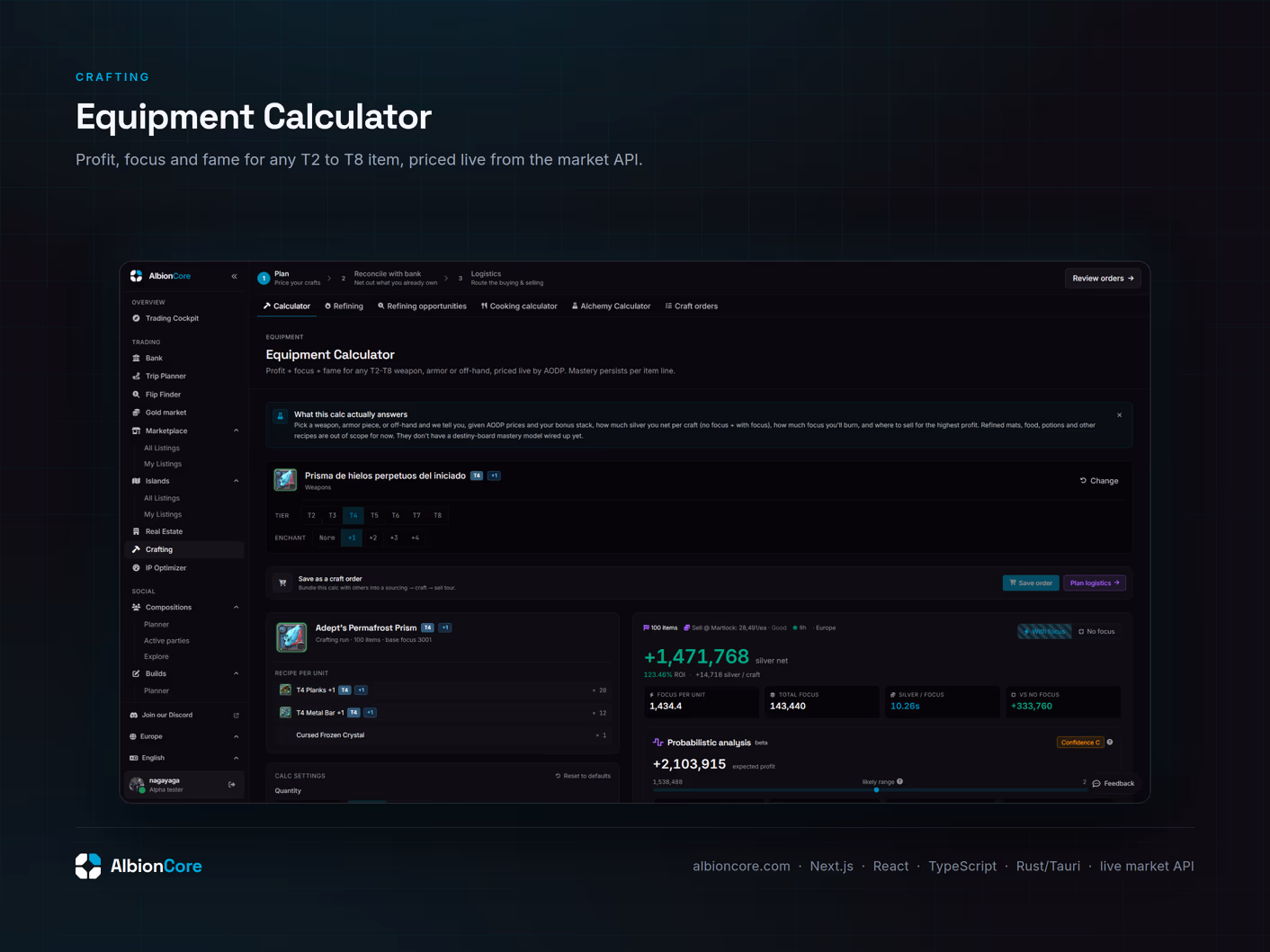Open the English language dropdown
This screenshot has height=952, width=1270.
184,758
